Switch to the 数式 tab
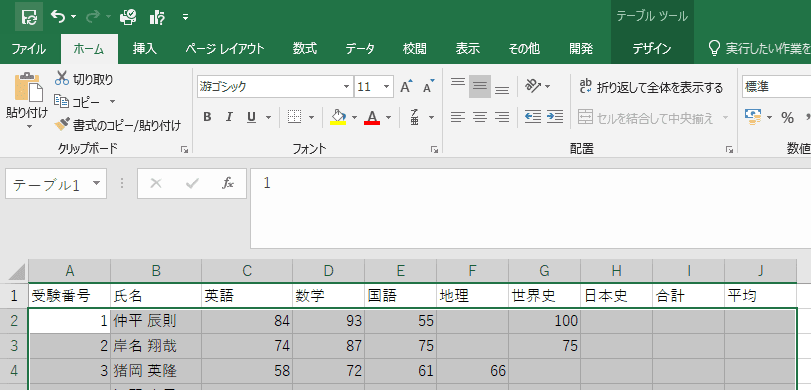 click(x=304, y=49)
